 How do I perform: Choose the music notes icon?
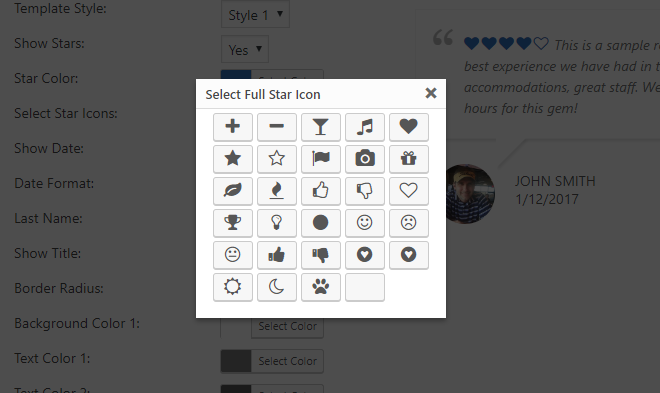(x=365, y=127)
